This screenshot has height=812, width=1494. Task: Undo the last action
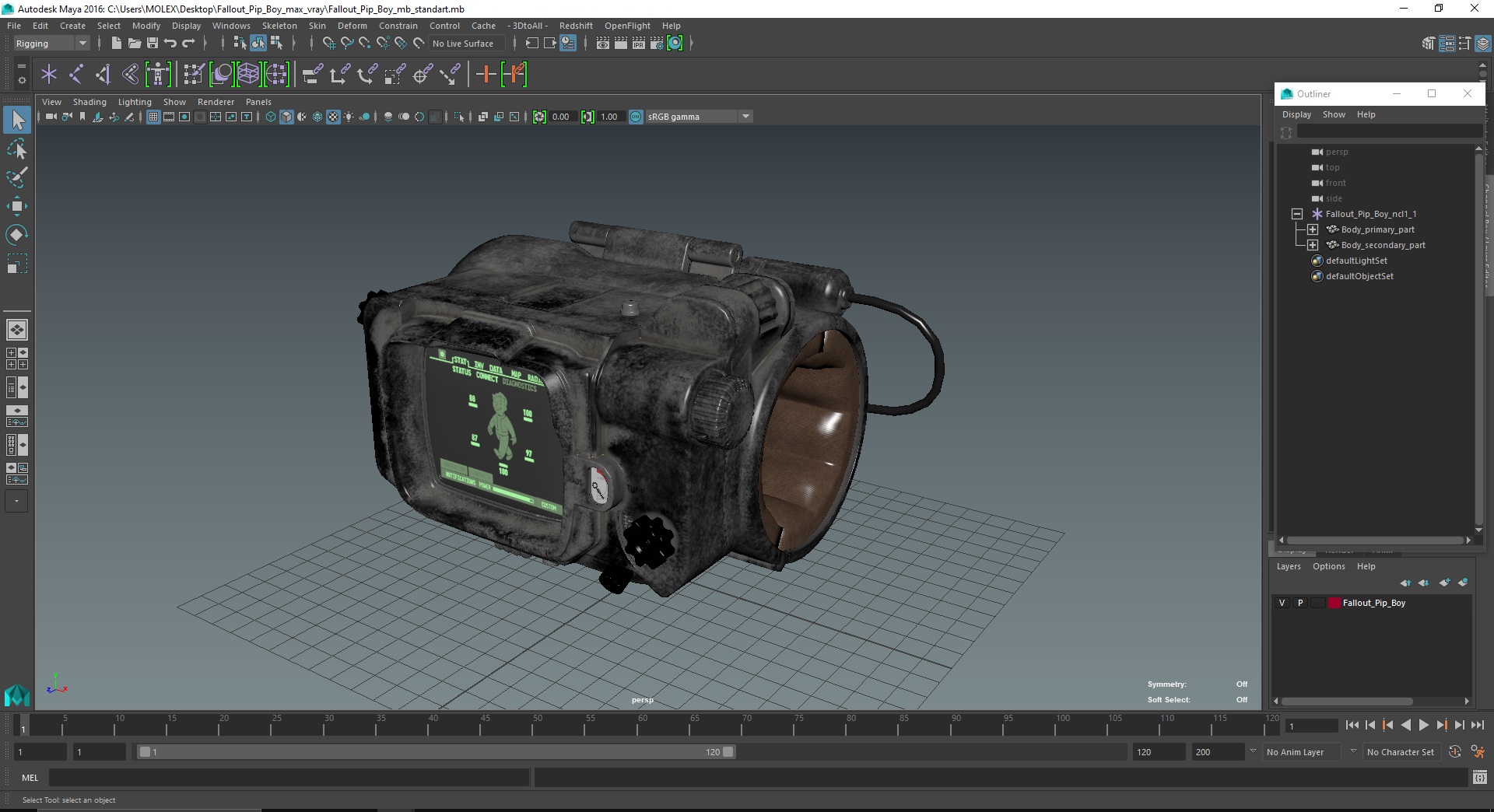pos(170,44)
